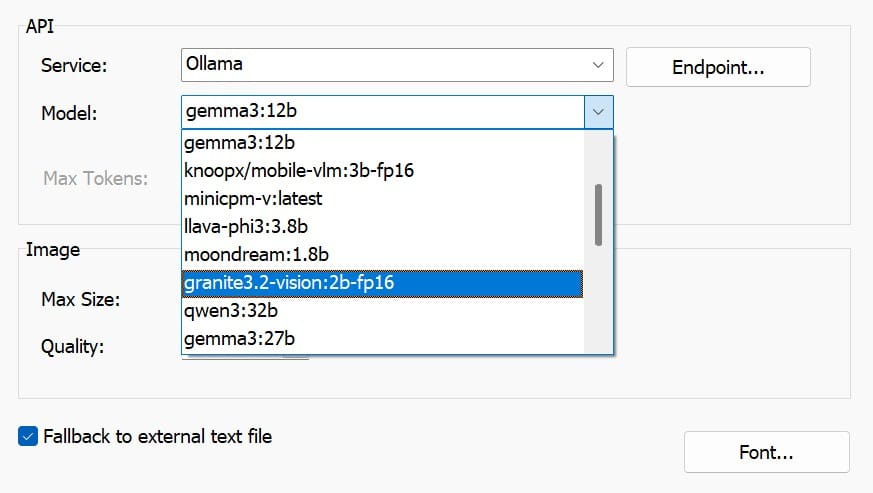Collapse the Model dropdown using its arrow

coord(599,112)
